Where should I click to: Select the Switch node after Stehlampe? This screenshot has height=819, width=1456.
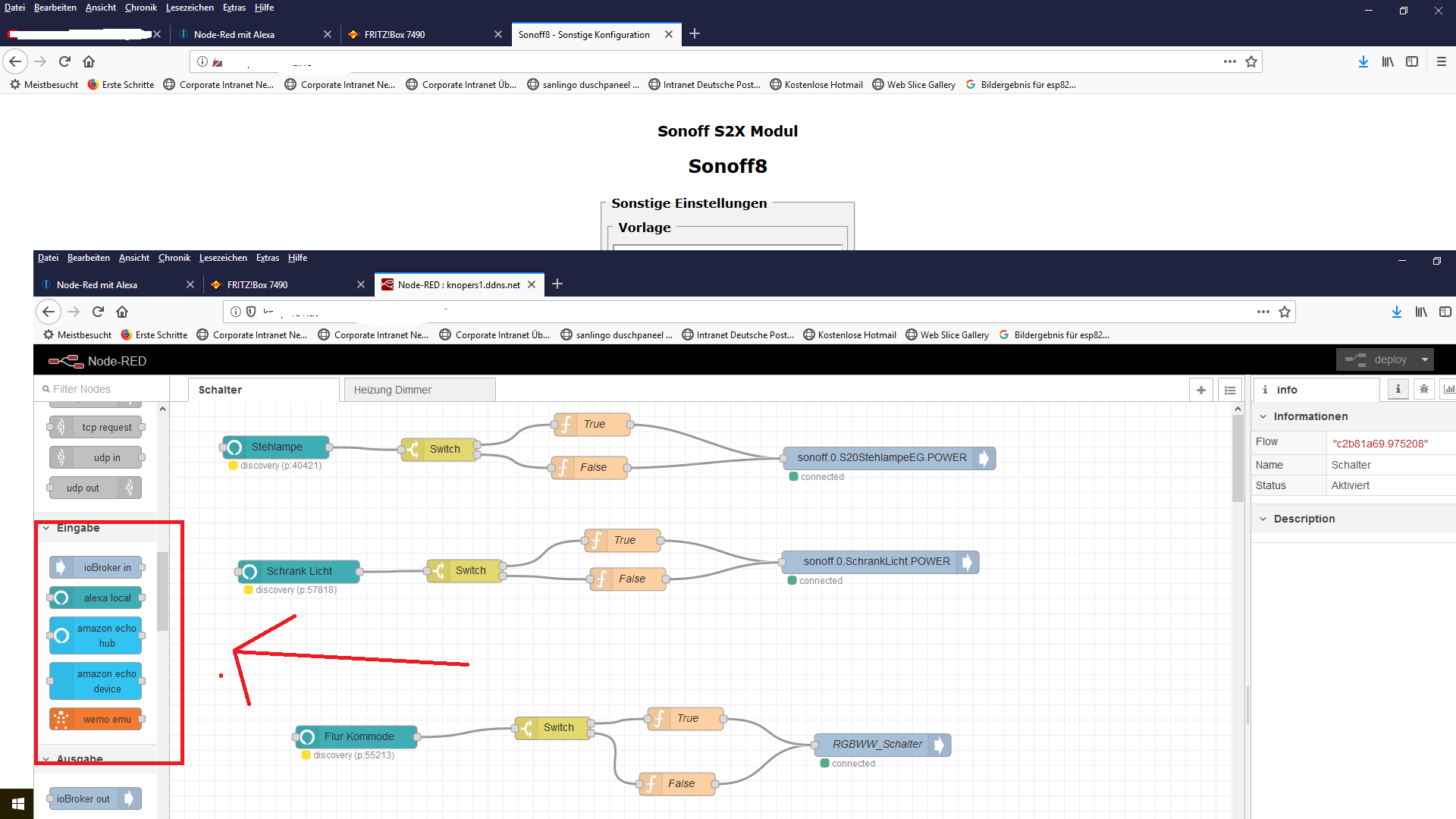point(439,449)
